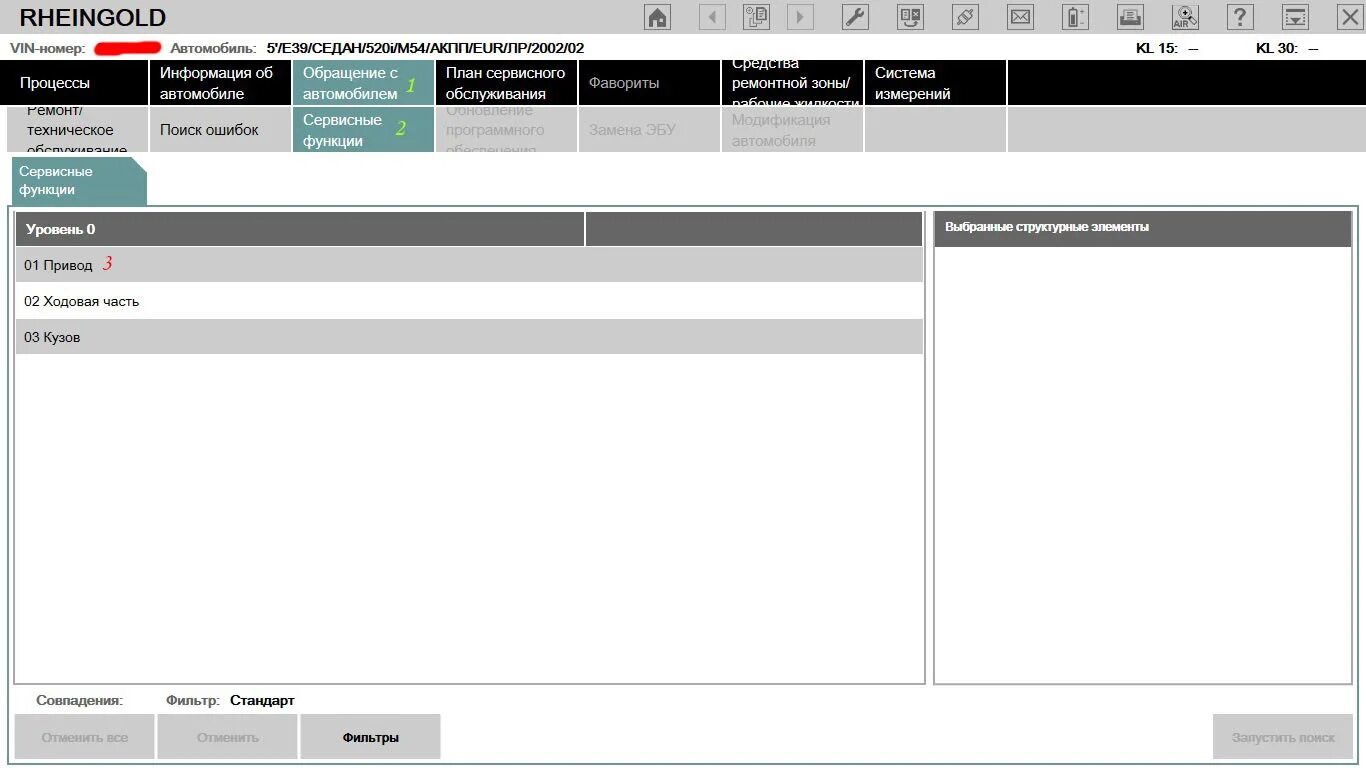Click the printer icon

(x=1130, y=17)
